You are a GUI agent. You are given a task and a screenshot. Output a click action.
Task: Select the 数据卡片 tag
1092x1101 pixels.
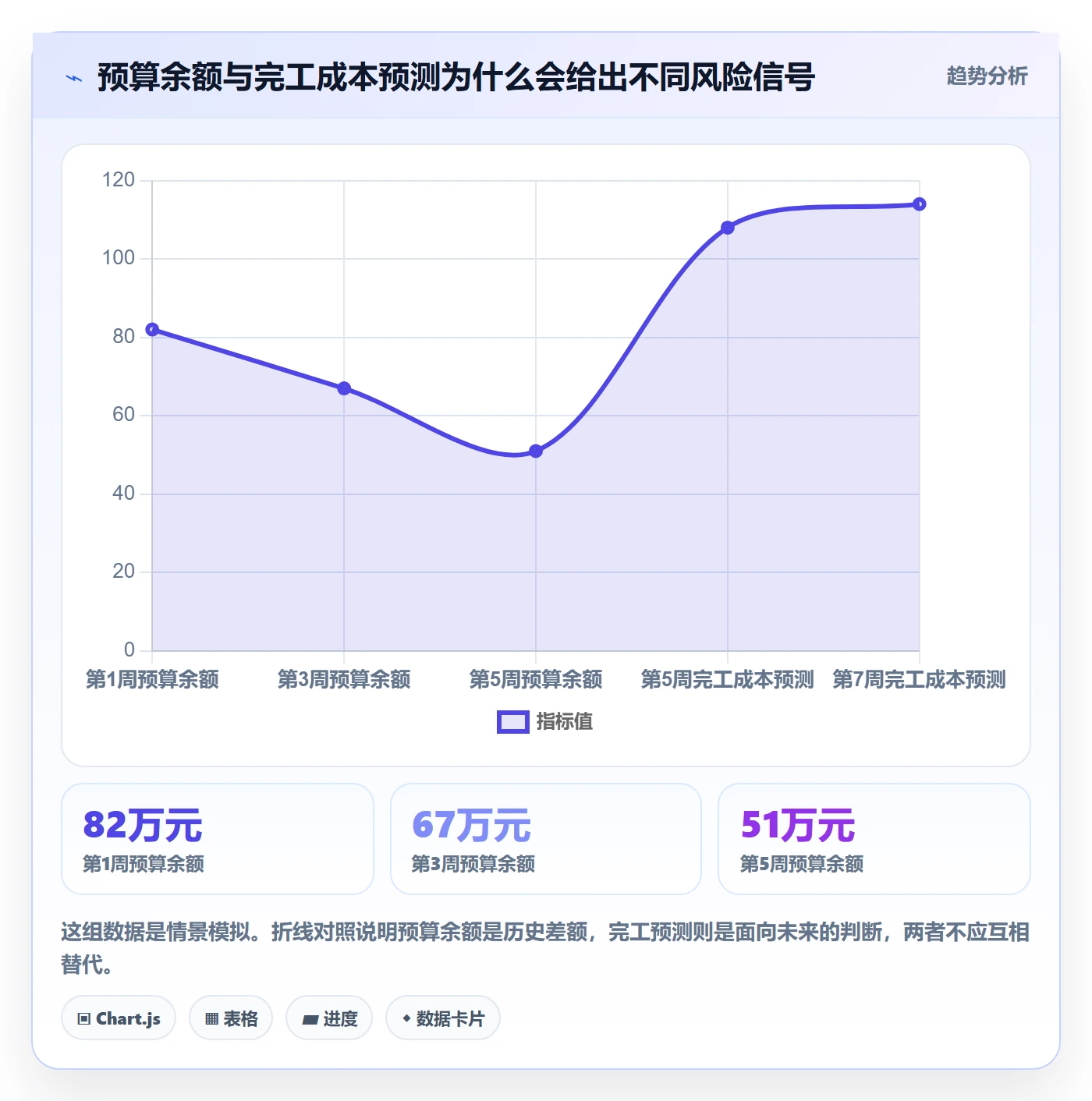[x=443, y=1018]
